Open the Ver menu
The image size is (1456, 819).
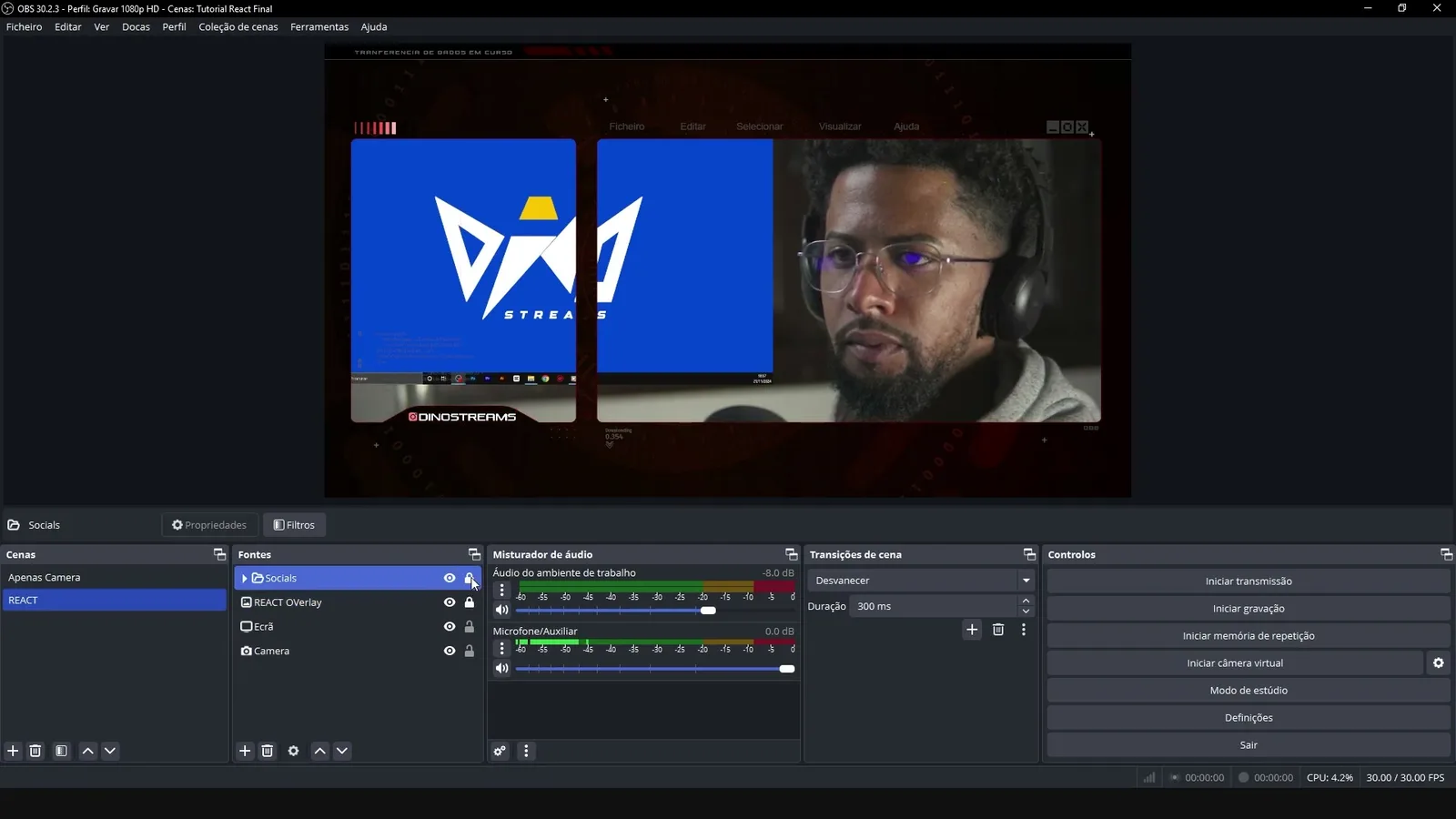point(102,27)
